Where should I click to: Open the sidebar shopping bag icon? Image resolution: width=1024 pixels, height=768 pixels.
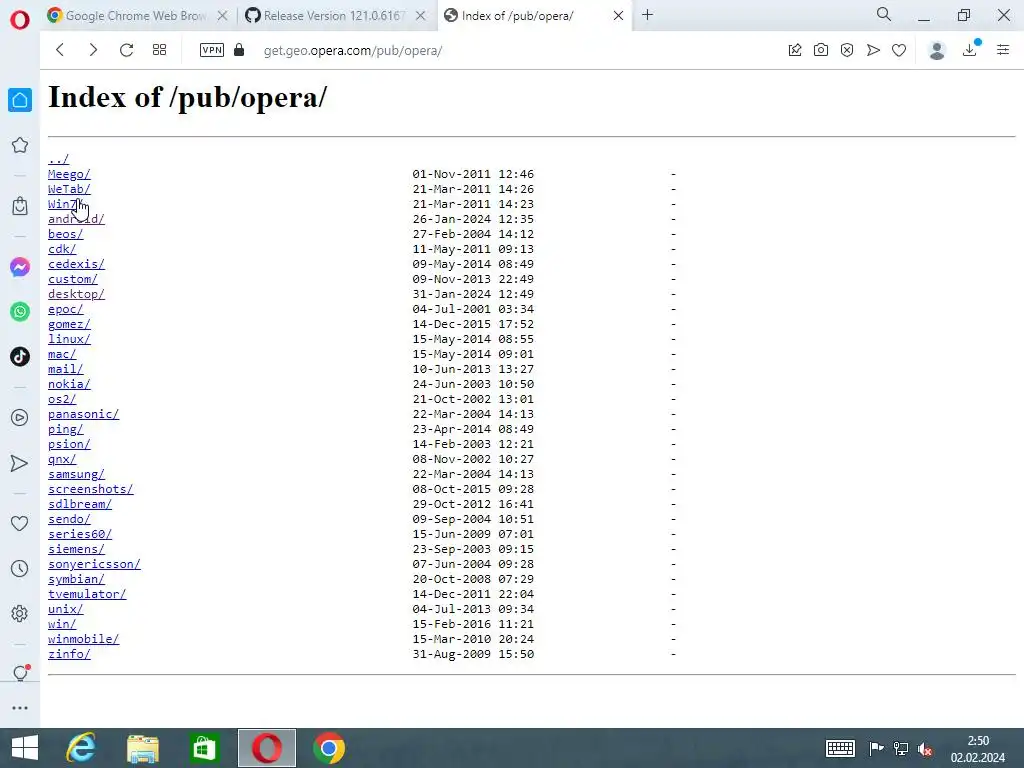point(20,206)
